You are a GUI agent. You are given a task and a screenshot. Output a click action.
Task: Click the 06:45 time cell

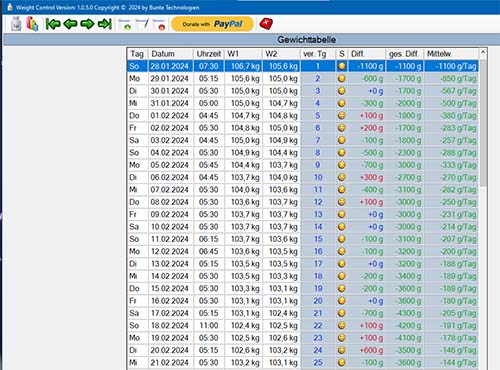(209, 251)
